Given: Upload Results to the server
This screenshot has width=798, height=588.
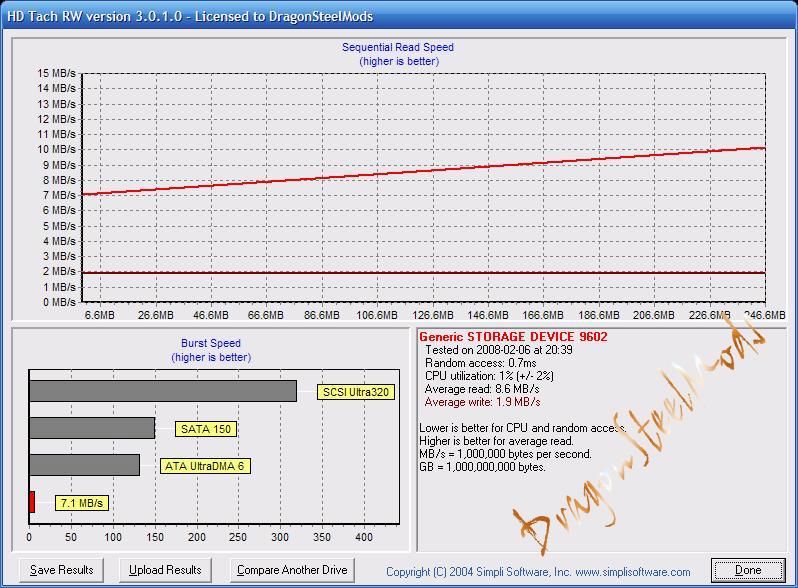Looking at the screenshot, I should coord(165,570).
